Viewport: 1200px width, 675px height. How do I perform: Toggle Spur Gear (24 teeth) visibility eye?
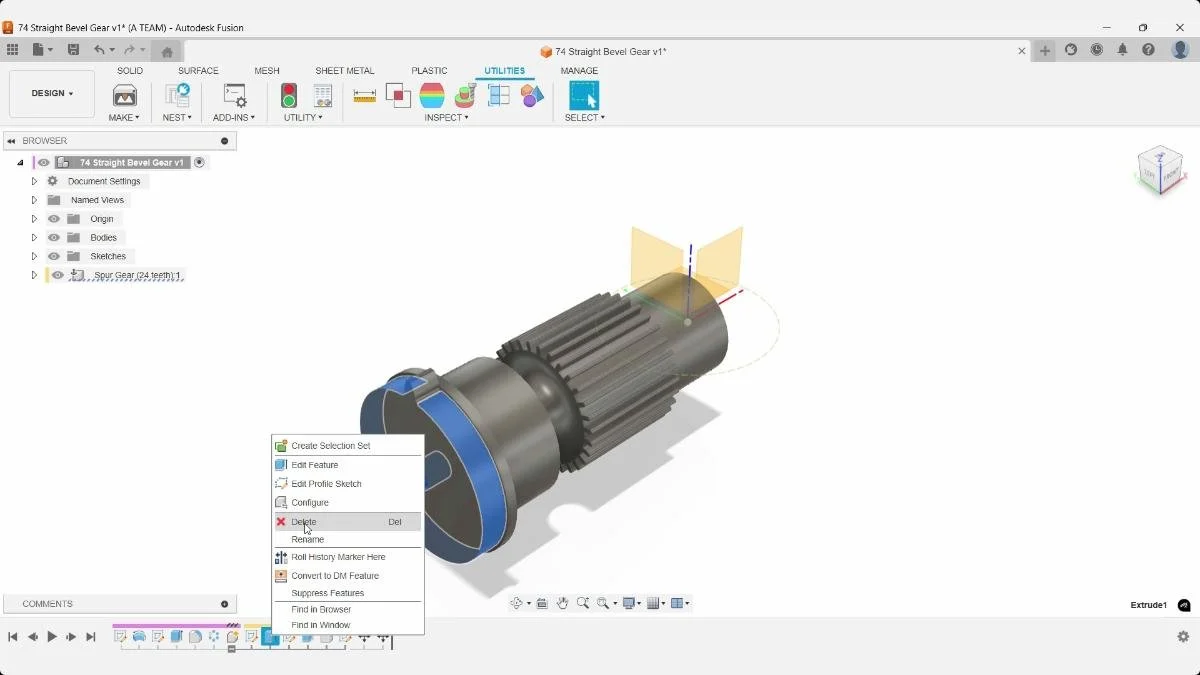(58, 275)
